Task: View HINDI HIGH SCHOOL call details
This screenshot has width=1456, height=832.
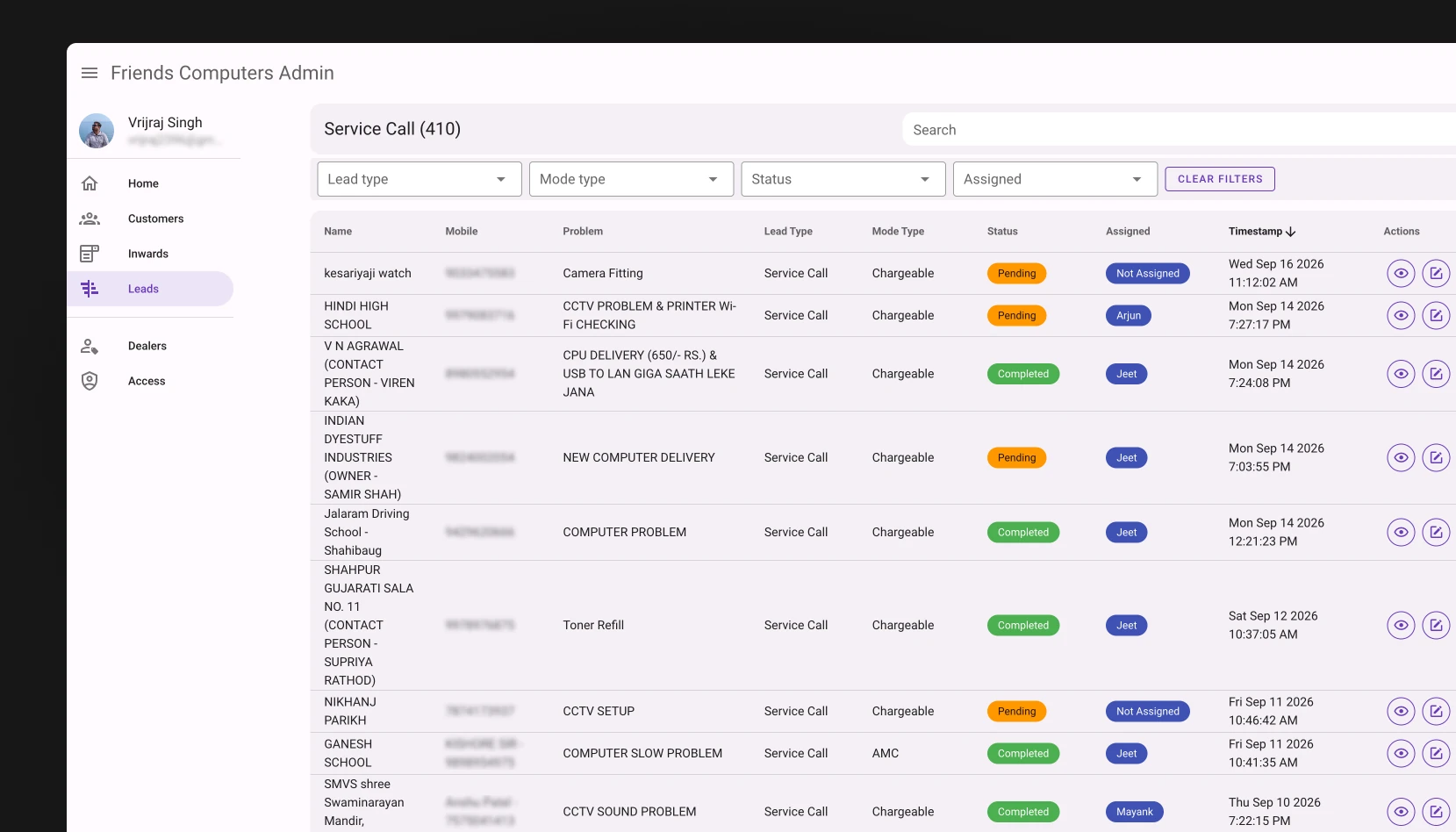Action: (1401, 315)
